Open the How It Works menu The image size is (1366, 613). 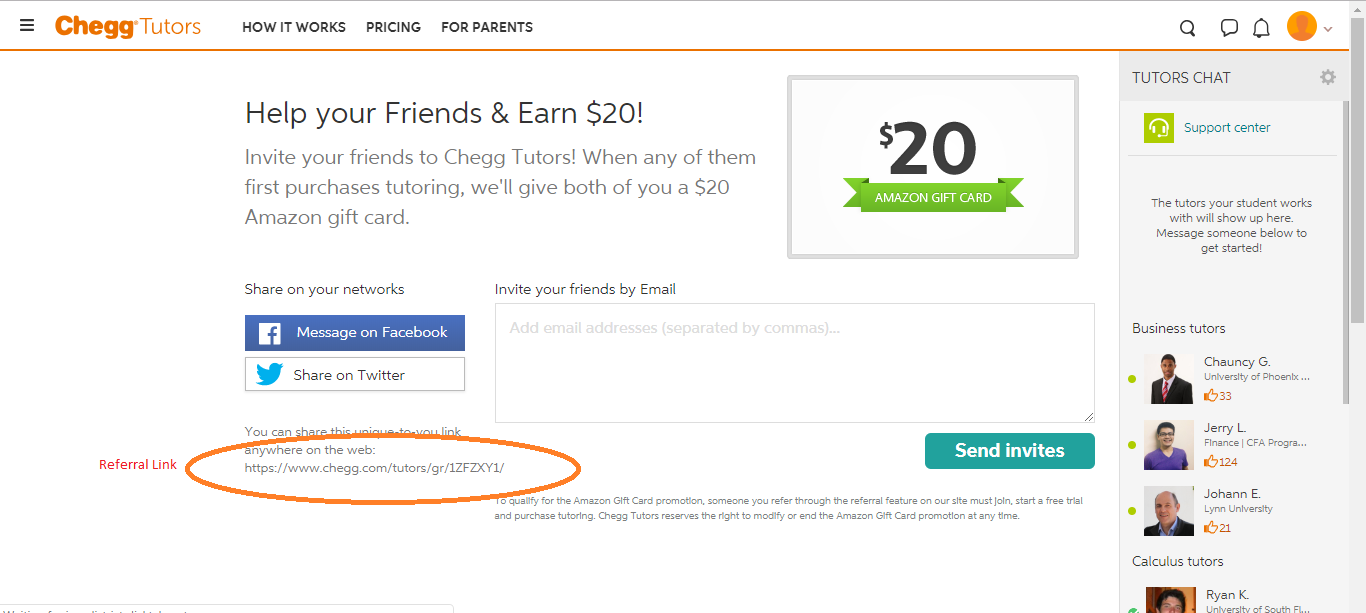coord(294,27)
